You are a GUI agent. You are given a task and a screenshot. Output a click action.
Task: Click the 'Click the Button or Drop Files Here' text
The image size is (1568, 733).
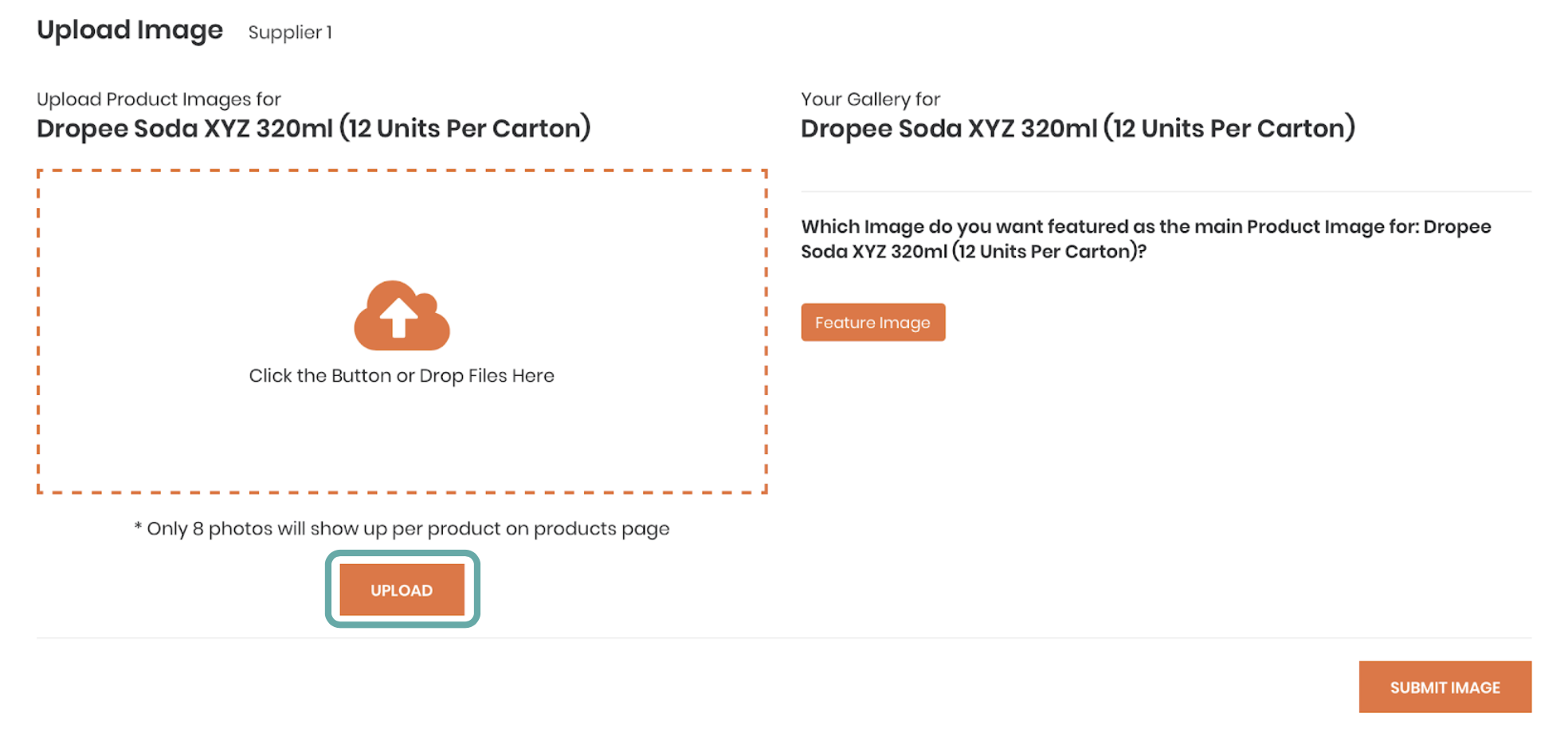(x=402, y=375)
